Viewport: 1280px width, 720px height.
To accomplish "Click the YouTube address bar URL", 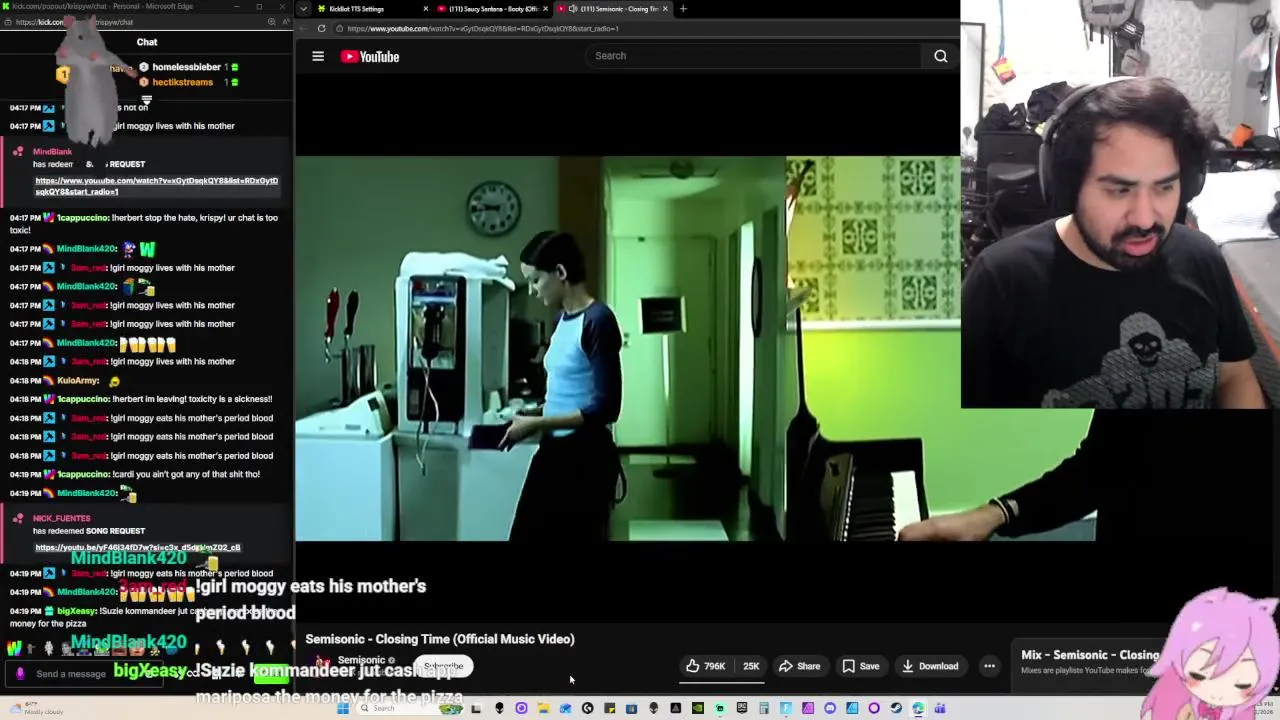I will pos(483,28).
